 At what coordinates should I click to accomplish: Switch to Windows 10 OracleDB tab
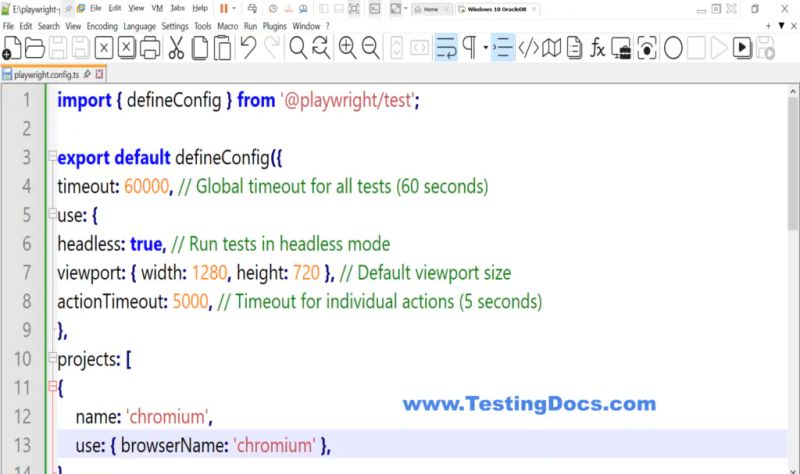[x=496, y=9]
